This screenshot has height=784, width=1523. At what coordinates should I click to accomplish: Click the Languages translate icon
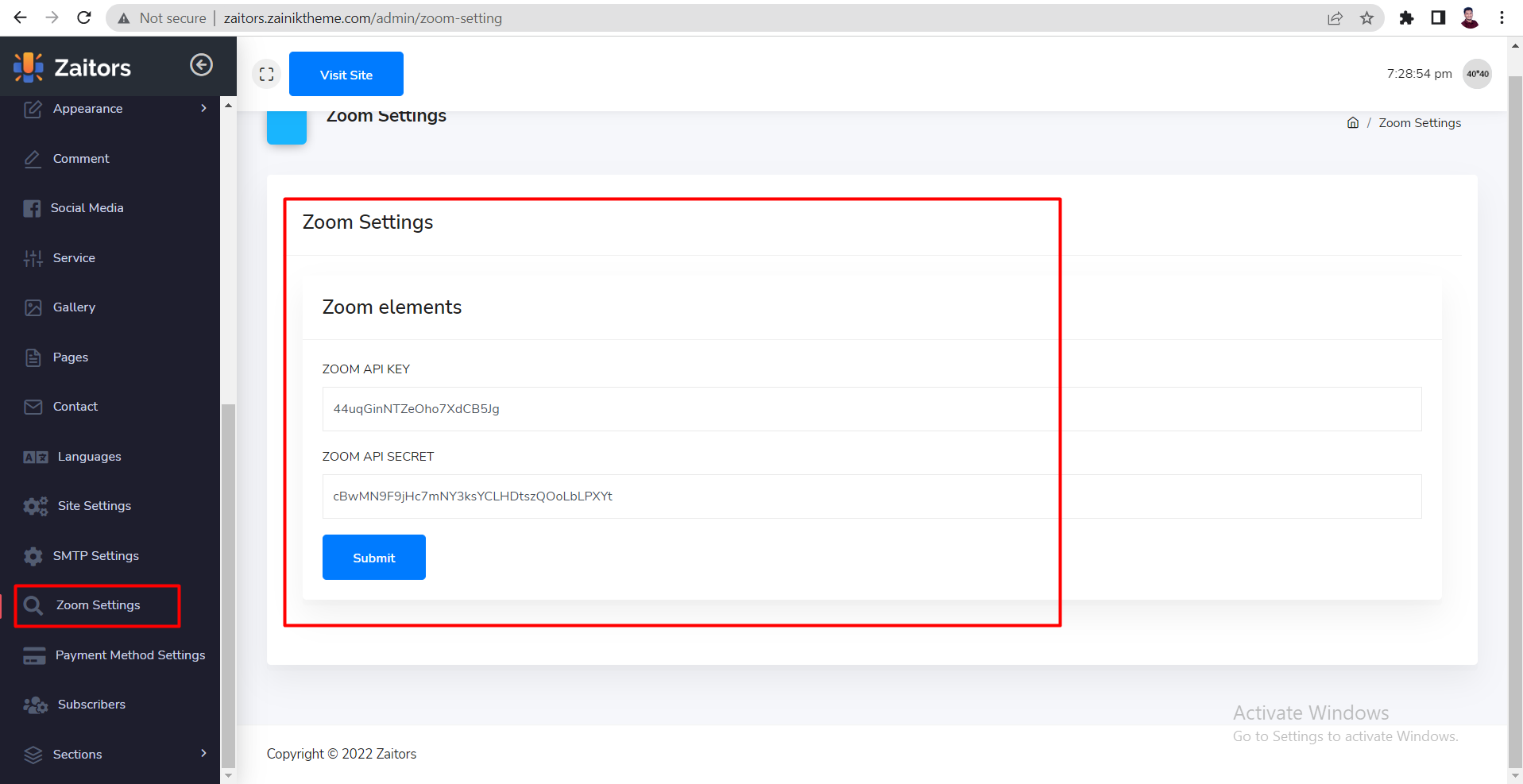coord(35,457)
